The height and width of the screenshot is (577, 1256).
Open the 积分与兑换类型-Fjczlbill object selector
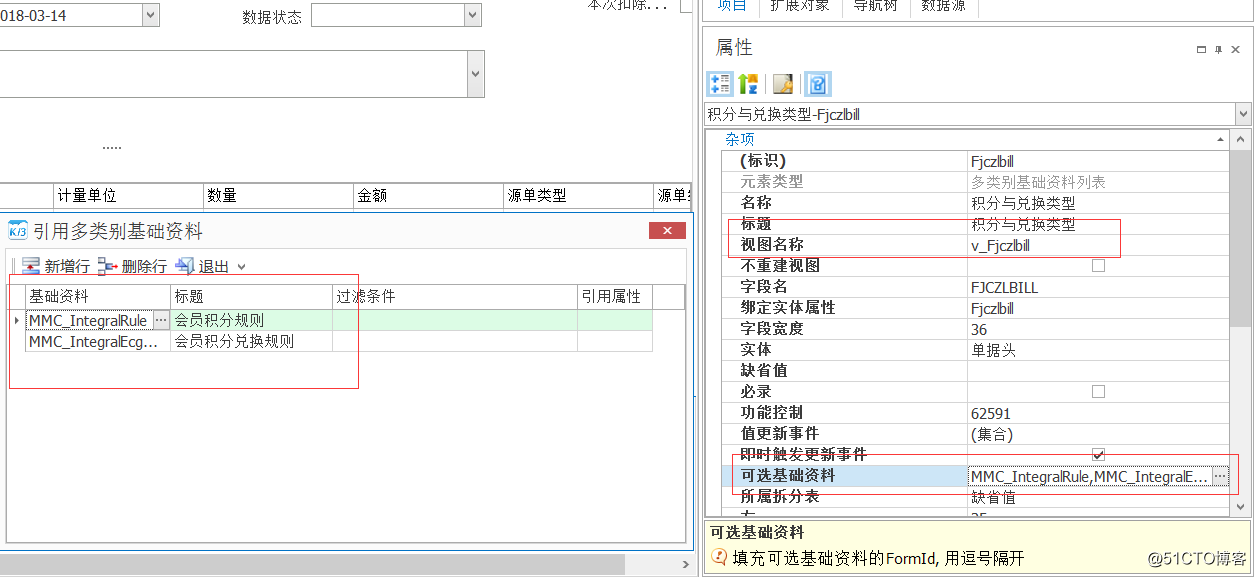pyautogui.click(x=1243, y=114)
